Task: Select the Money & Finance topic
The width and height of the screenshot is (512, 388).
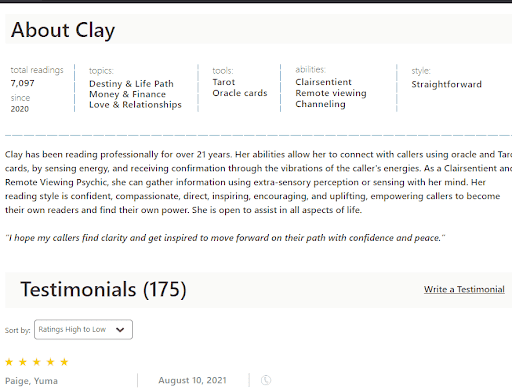Action: (127, 94)
